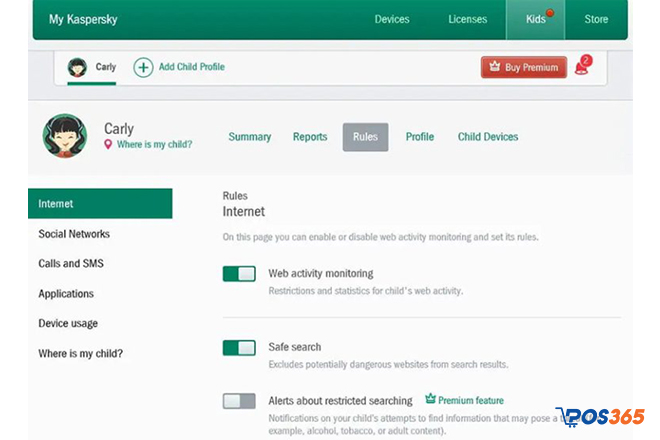Click the large Carly name heading
The width and height of the screenshot is (660, 440).
[x=119, y=128]
